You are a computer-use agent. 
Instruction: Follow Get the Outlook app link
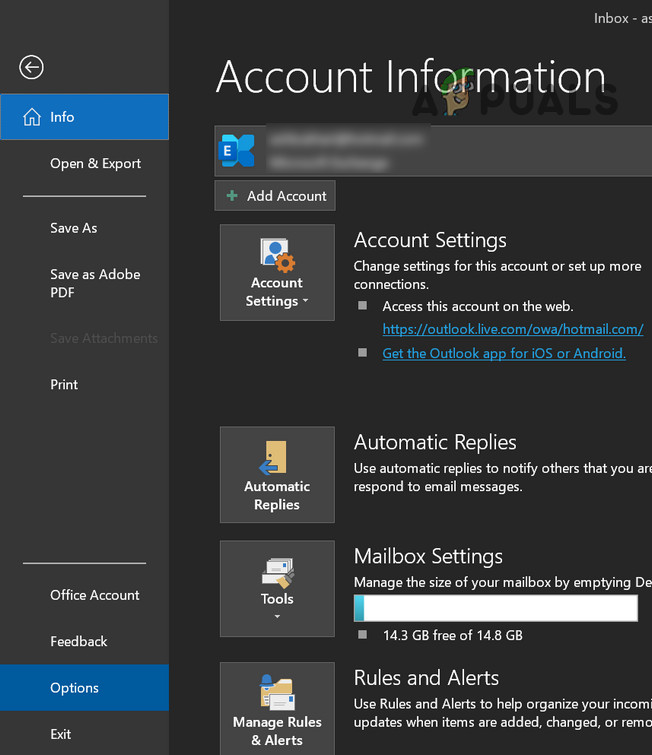(x=503, y=353)
